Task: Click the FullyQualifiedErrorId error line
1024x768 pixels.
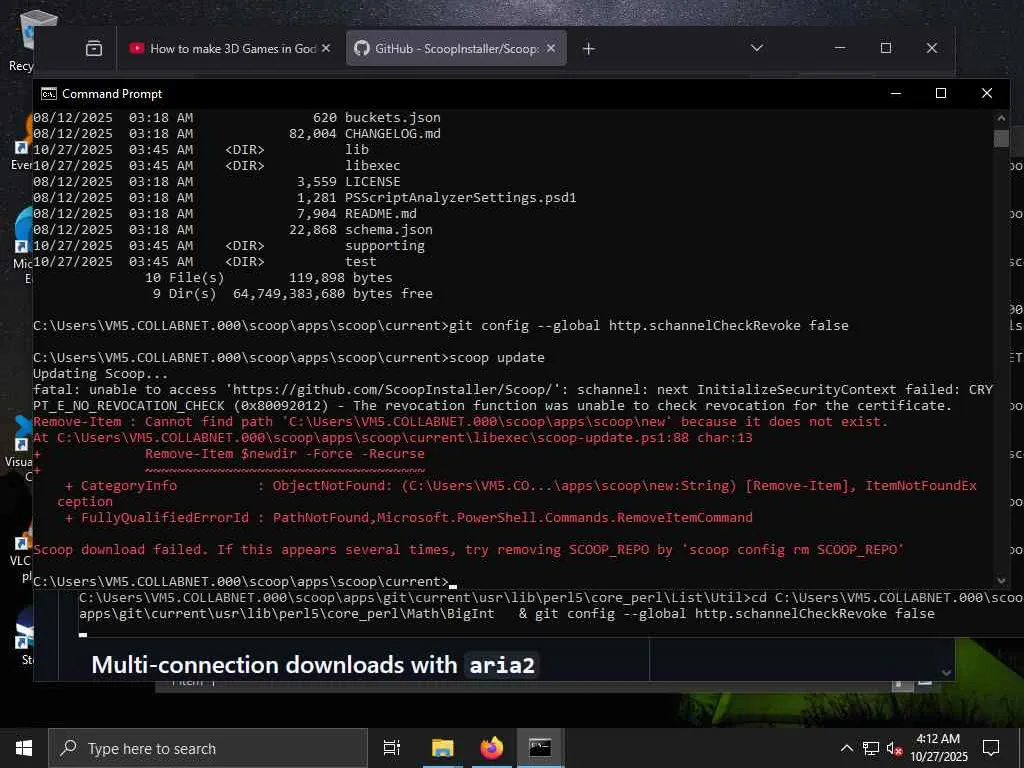Action: pyautogui.click(x=408, y=517)
